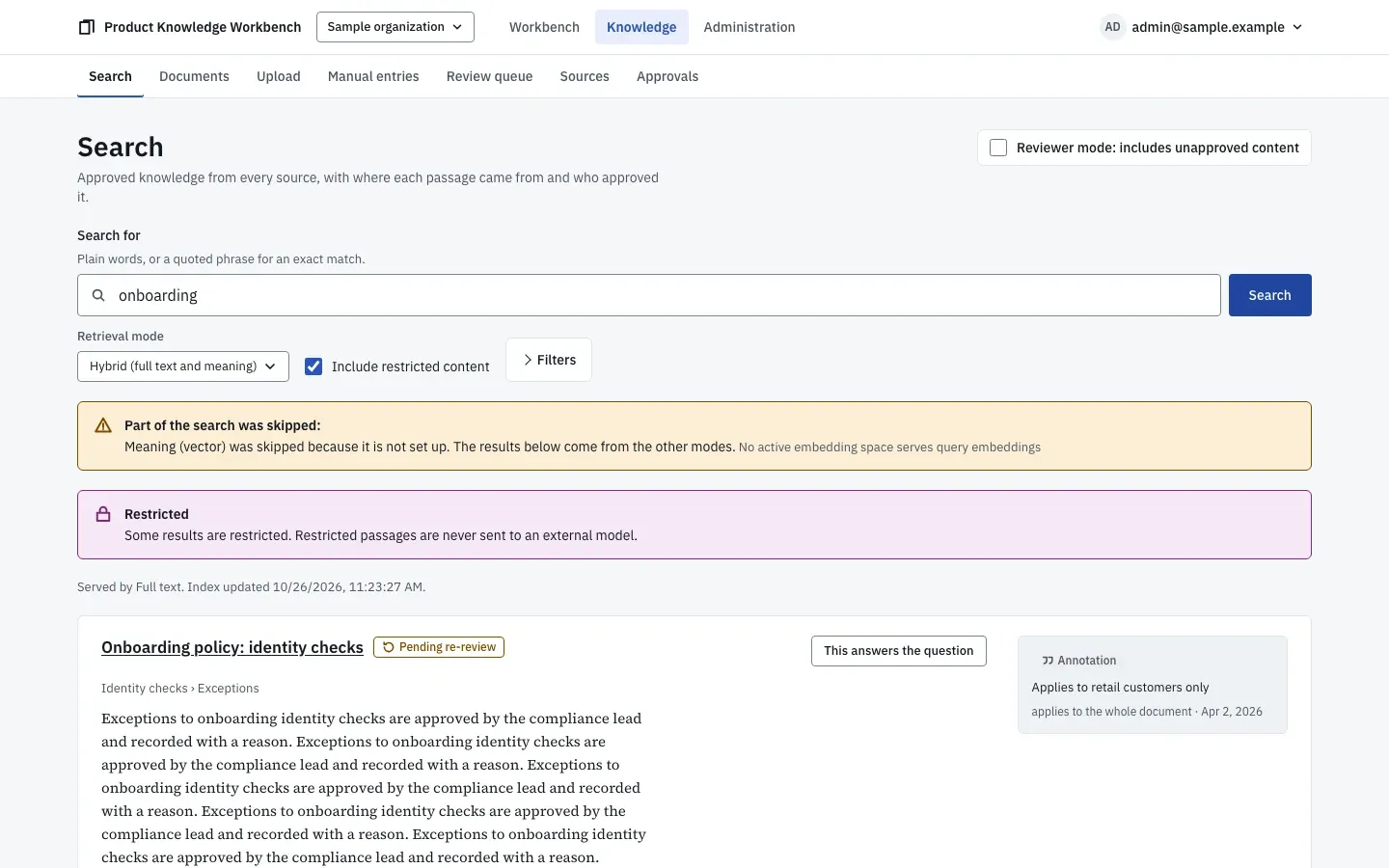Enable Reviewer mode checkbox
This screenshot has width=1389, height=868.
tap(998, 148)
